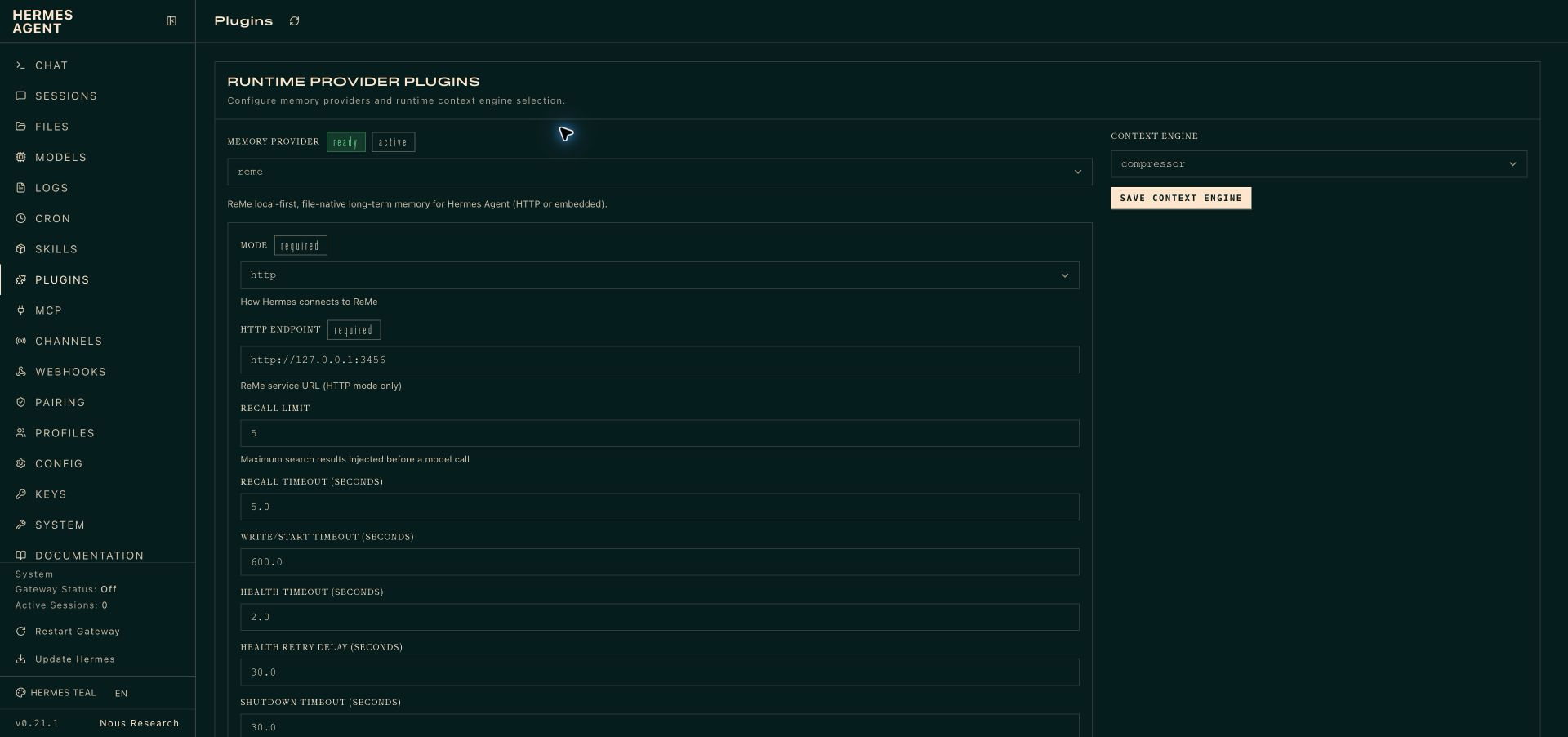This screenshot has height=737, width=1568.
Task: Click the Chat terminal icon
Action: click(21, 65)
